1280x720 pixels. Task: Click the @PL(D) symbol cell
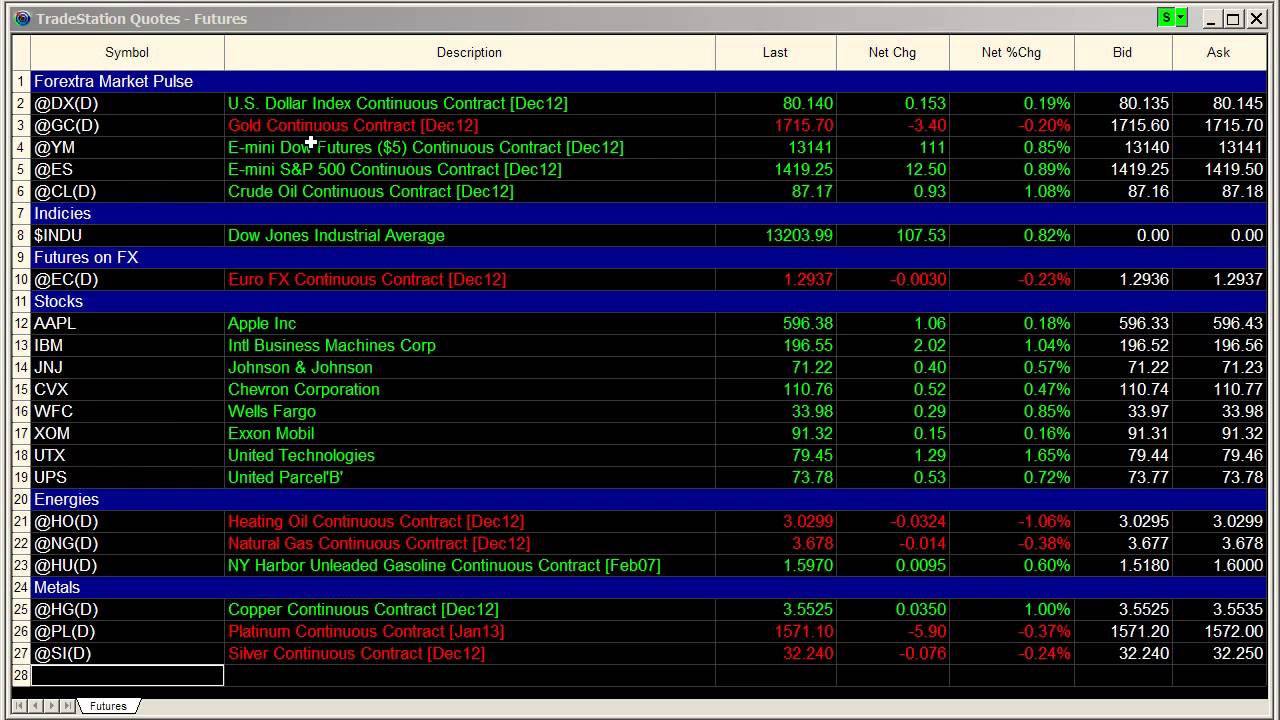coord(127,631)
